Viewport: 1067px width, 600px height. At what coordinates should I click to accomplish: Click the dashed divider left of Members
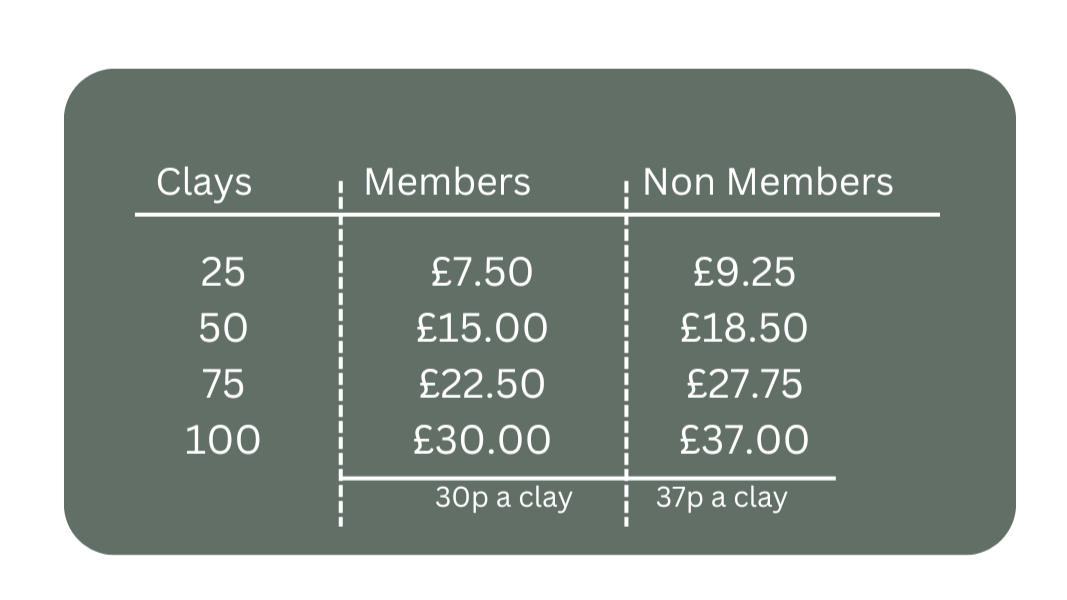tap(341, 350)
